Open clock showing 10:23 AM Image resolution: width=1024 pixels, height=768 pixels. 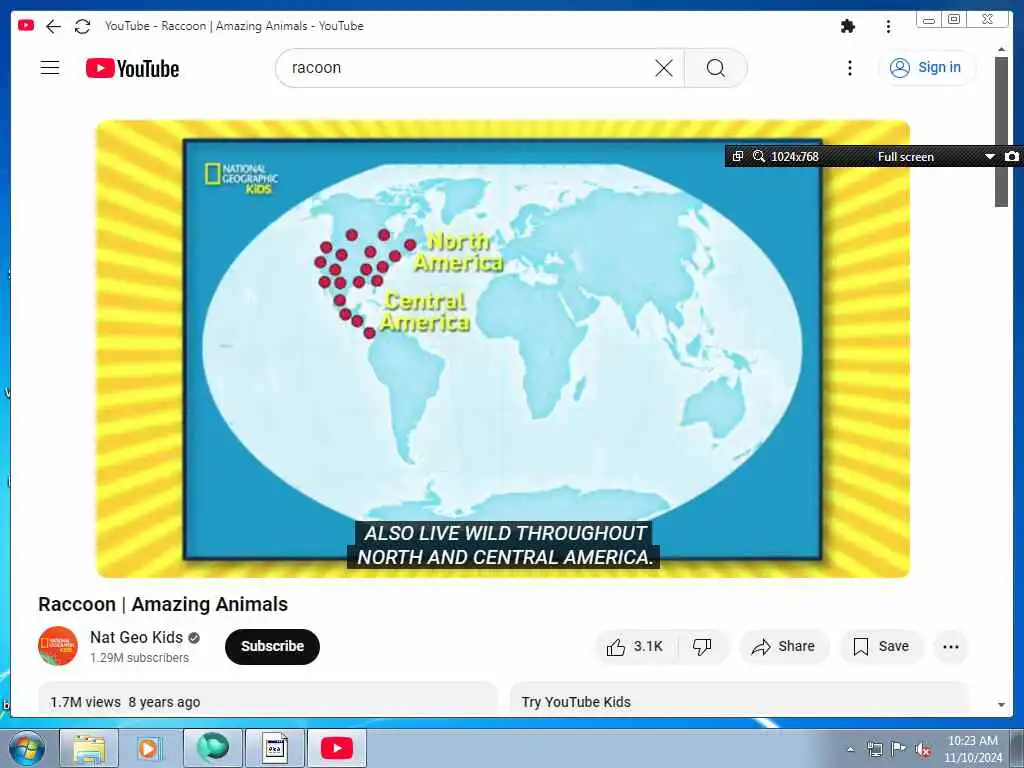click(972, 749)
